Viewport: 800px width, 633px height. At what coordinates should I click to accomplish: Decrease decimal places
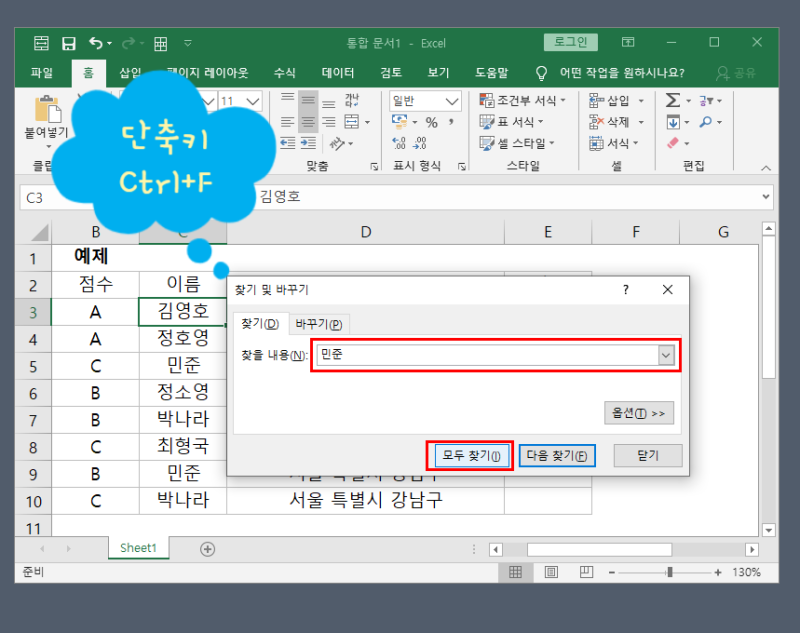[x=420, y=143]
